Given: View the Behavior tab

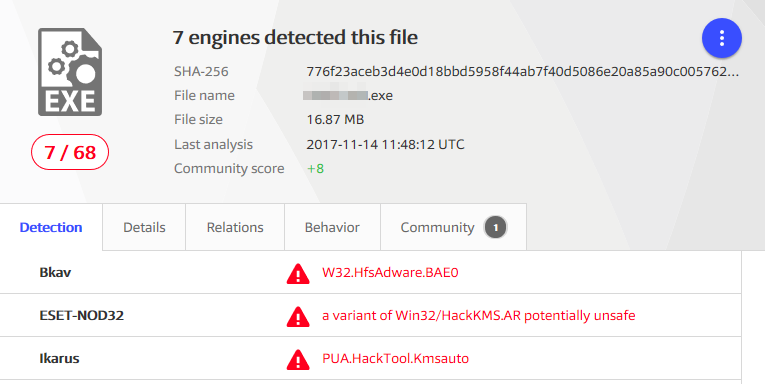Looking at the screenshot, I should pos(332,227).
